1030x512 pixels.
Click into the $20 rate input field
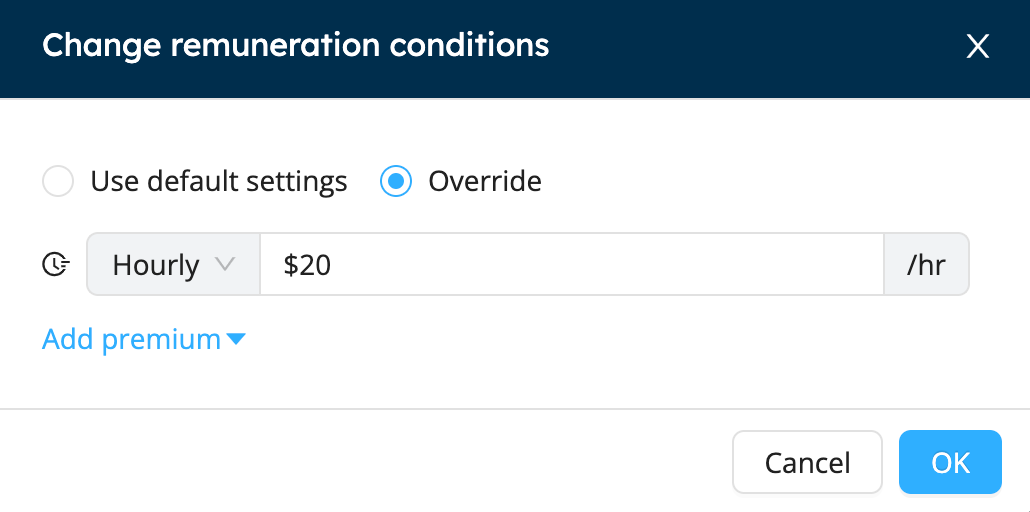[571, 264]
